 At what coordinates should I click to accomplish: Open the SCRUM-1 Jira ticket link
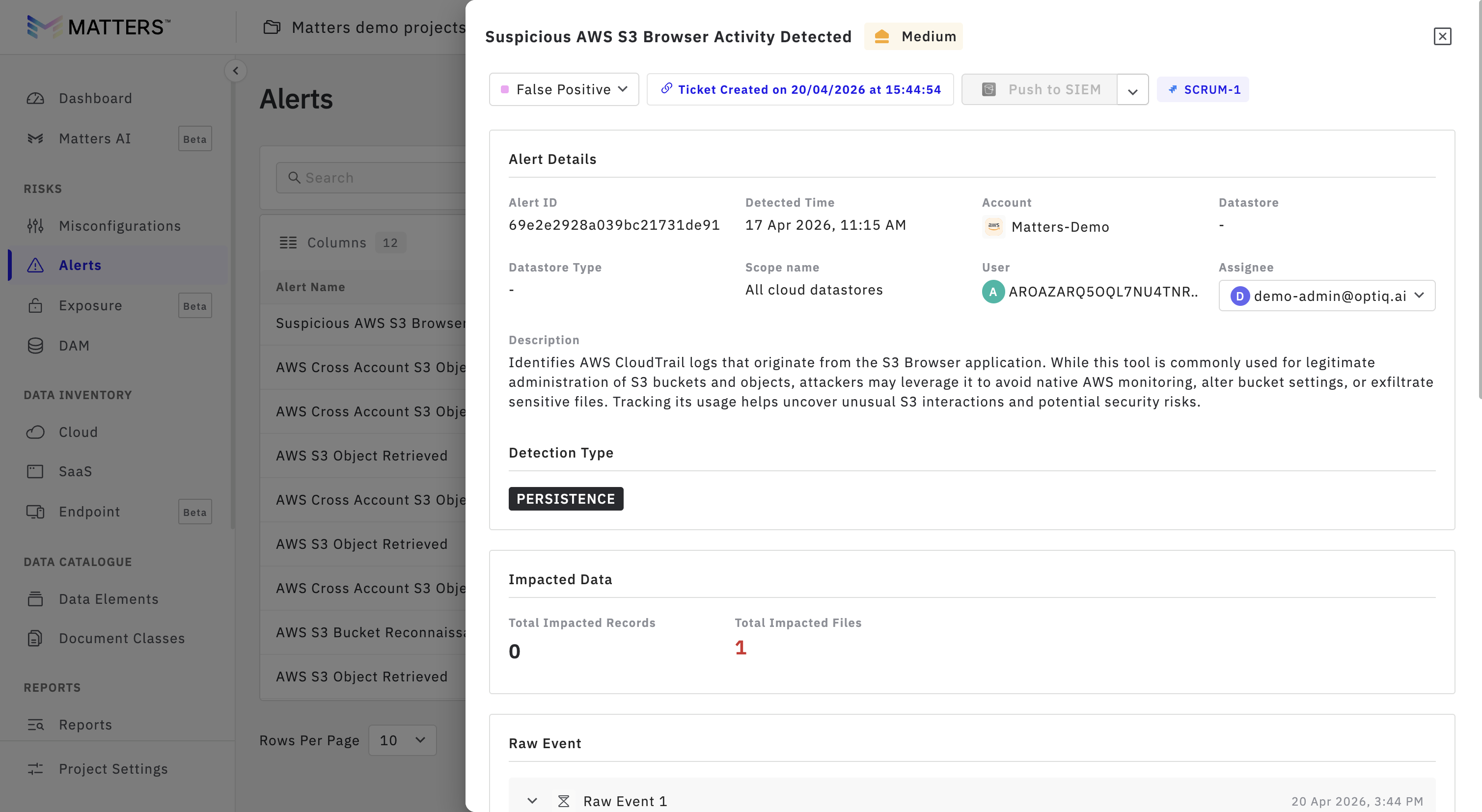tap(1203, 89)
